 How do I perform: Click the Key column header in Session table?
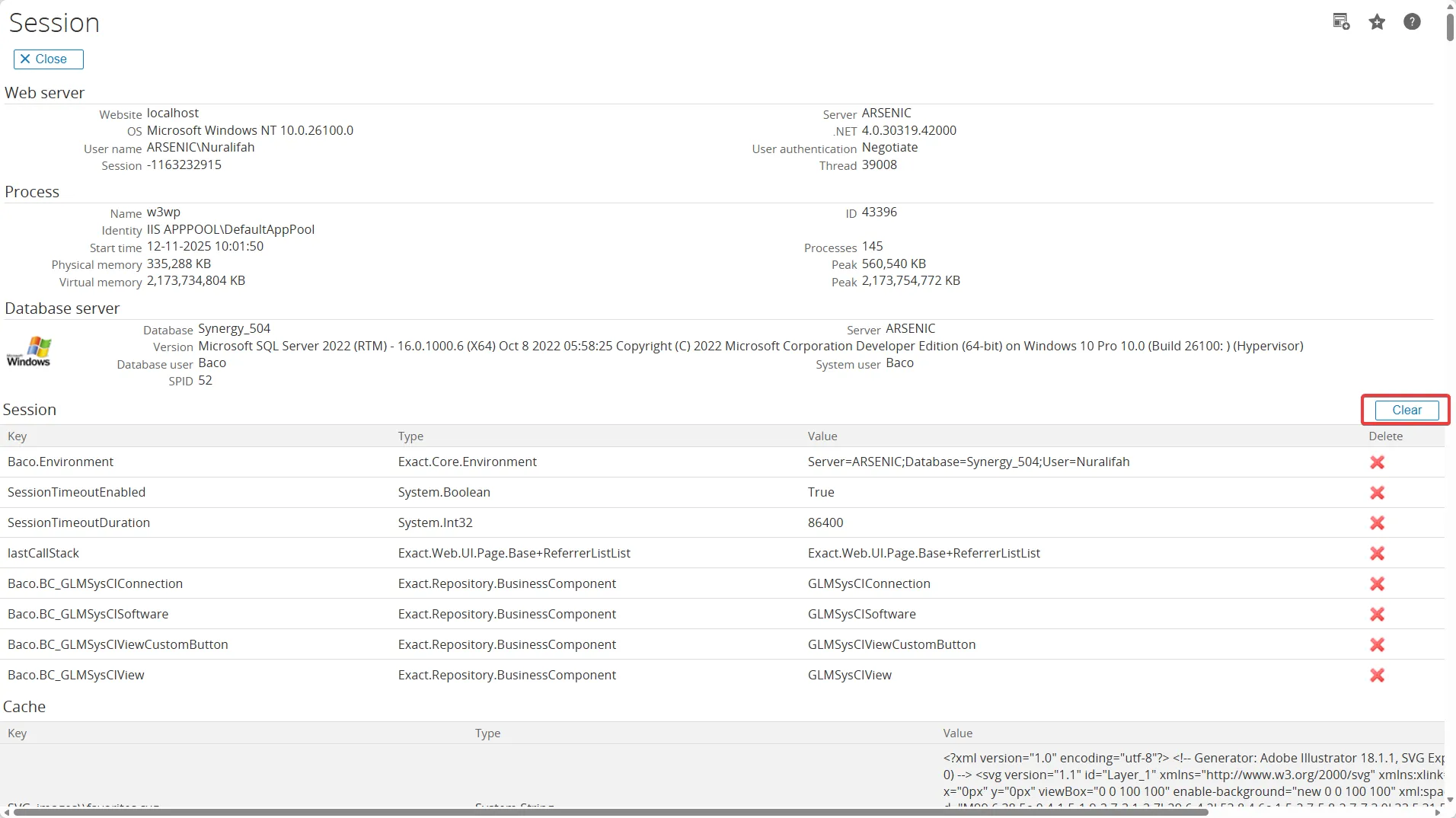tap(18, 436)
